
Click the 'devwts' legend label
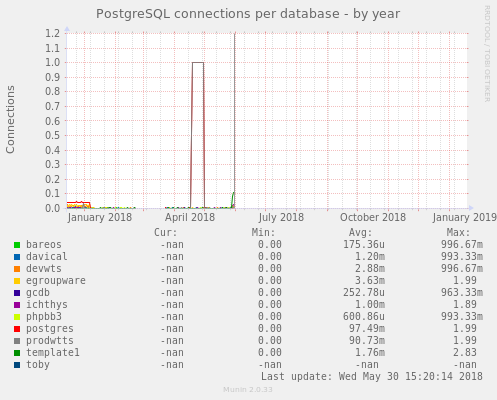click(x=44, y=269)
